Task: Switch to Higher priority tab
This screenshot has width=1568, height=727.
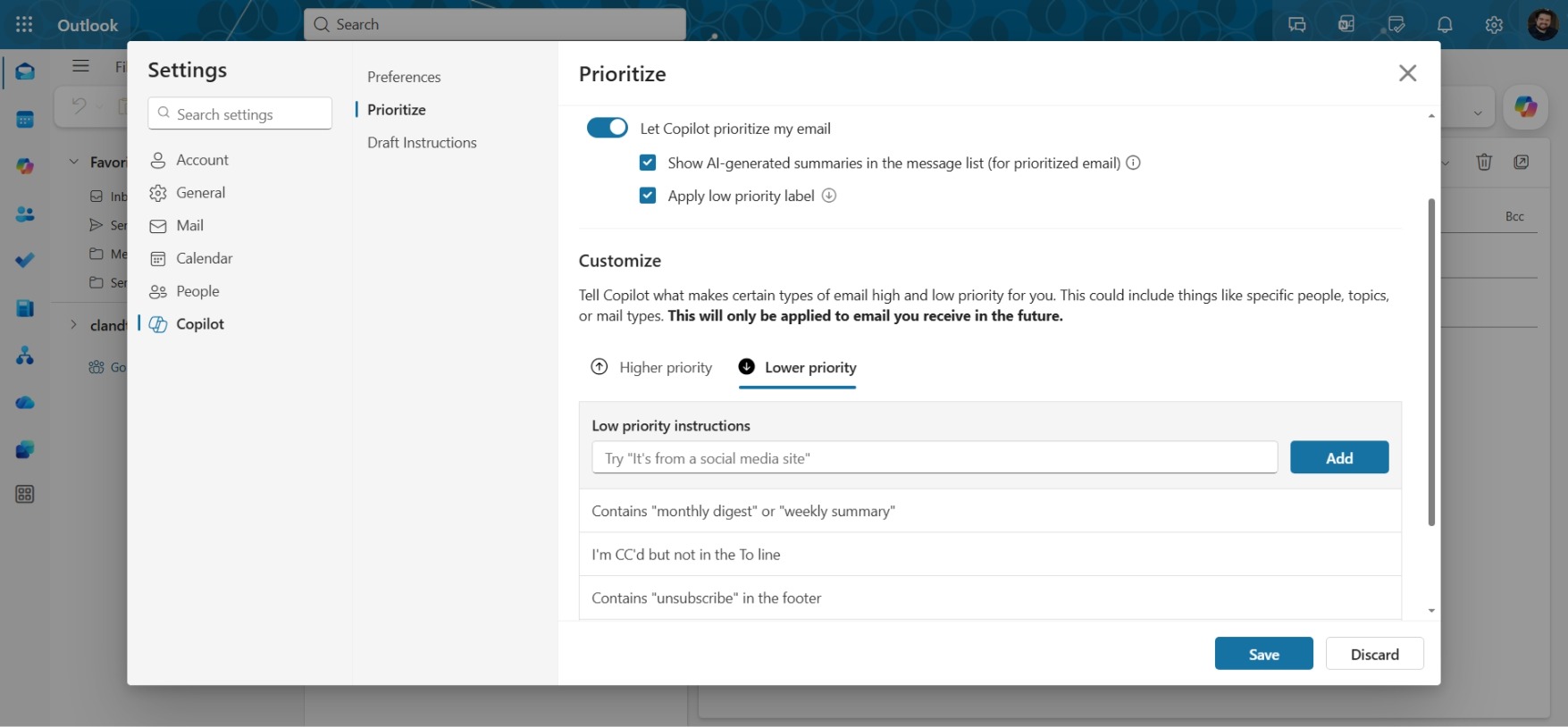Action: 652,367
